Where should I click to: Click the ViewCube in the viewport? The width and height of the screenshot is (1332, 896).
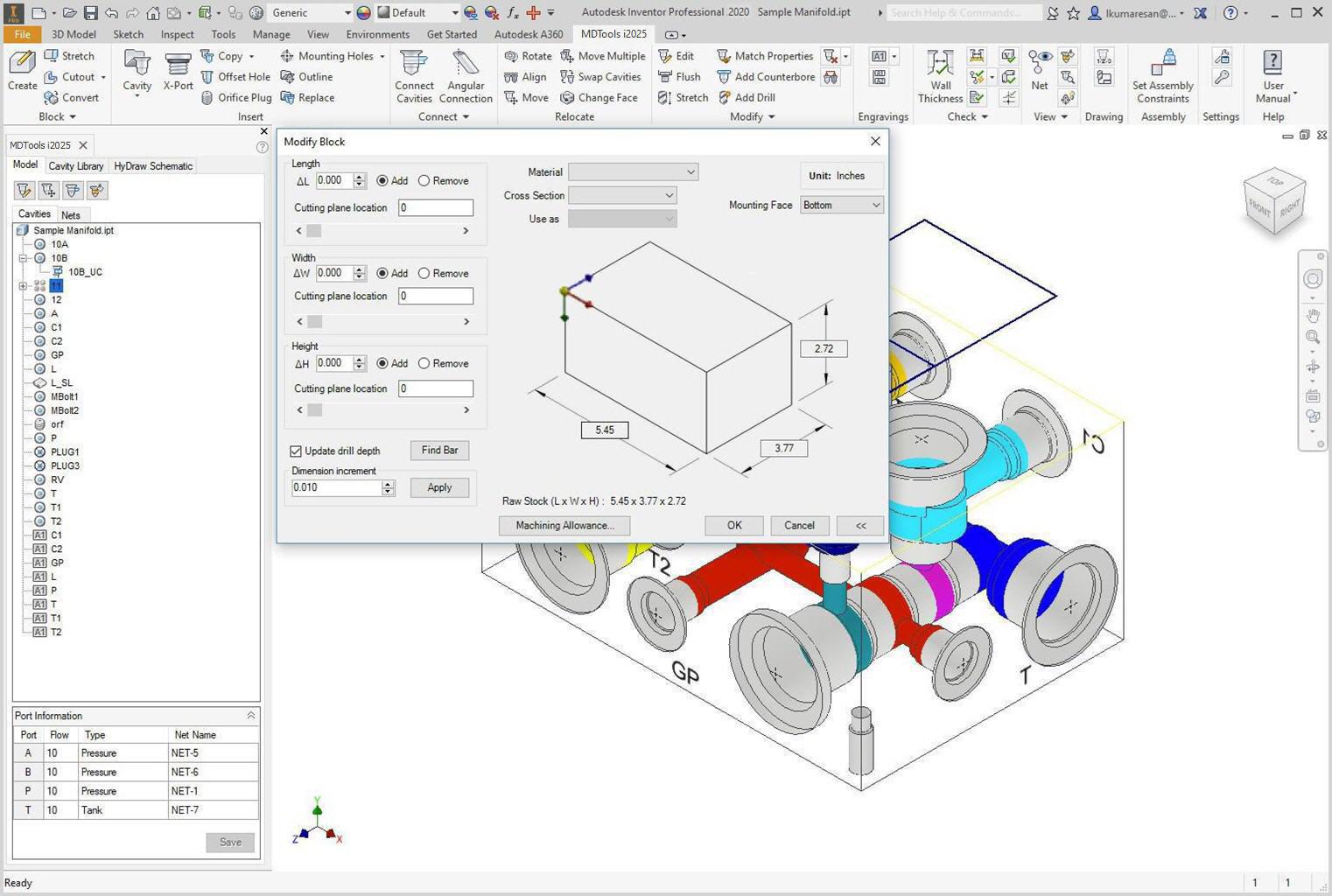click(1274, 200)
